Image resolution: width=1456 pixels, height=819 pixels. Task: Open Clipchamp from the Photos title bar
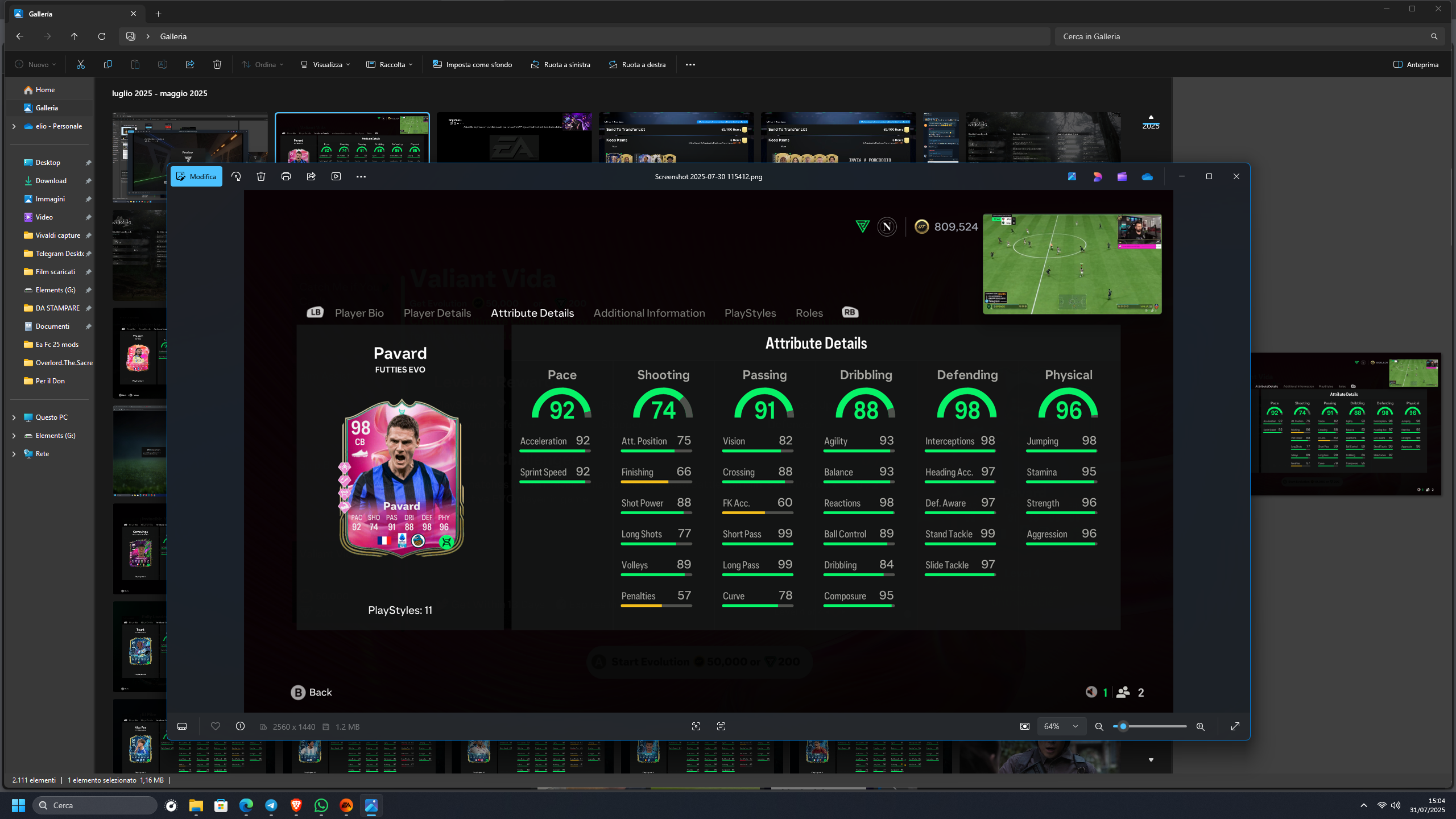pos(1122,177)
